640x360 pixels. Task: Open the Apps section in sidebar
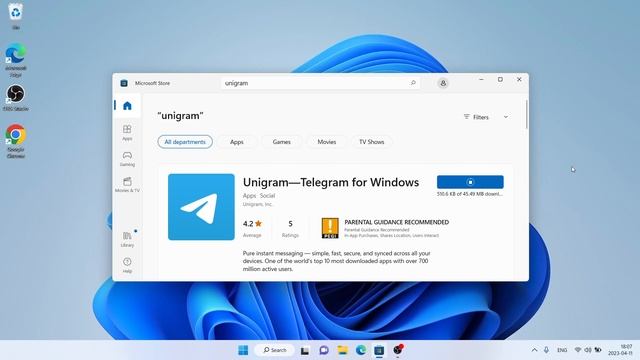point(127,133)
